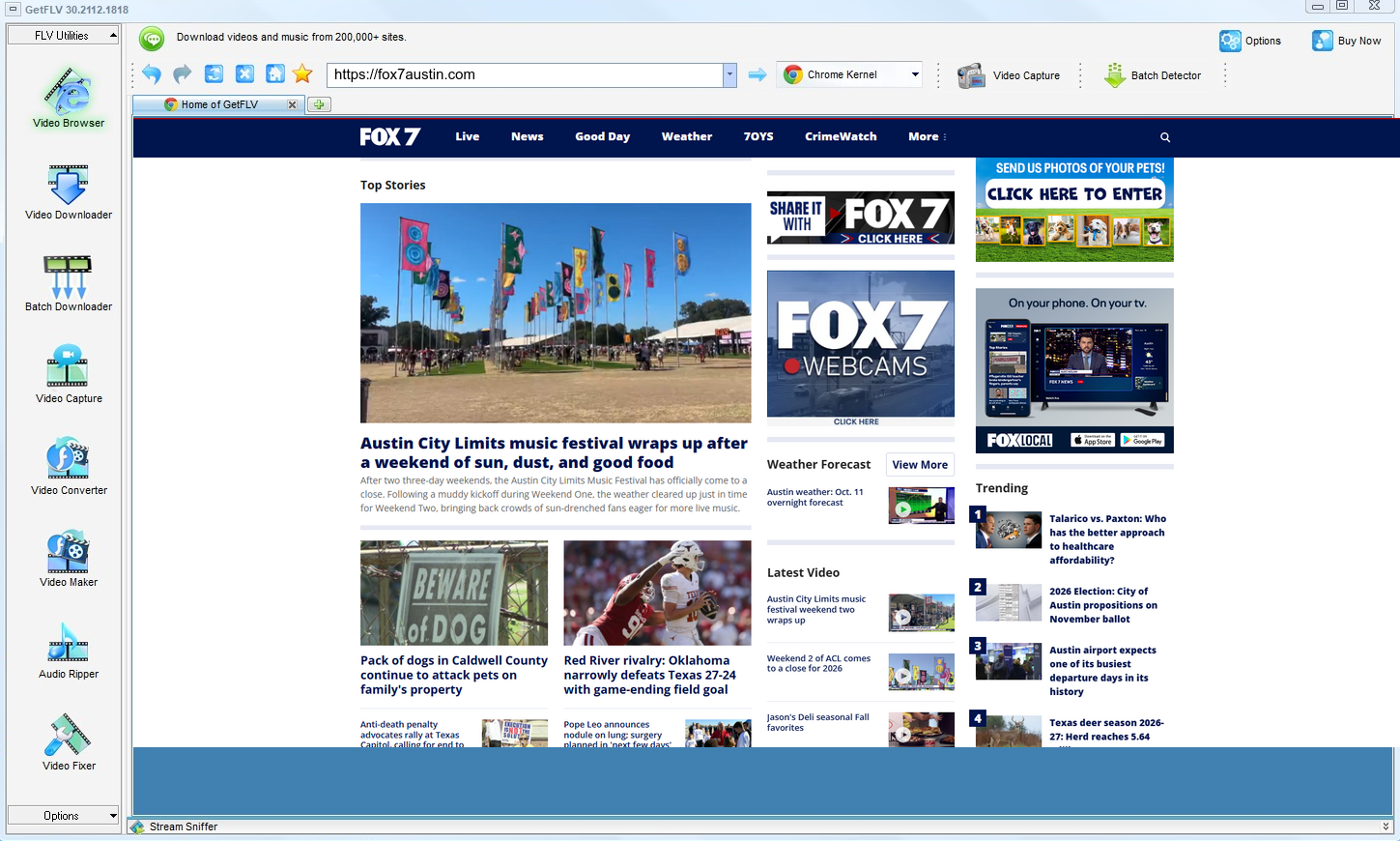The width and height of the screenshot is (1400, 841).
Task: Open the FOX7 Webcams thumbnail
Action: [861, 348]
